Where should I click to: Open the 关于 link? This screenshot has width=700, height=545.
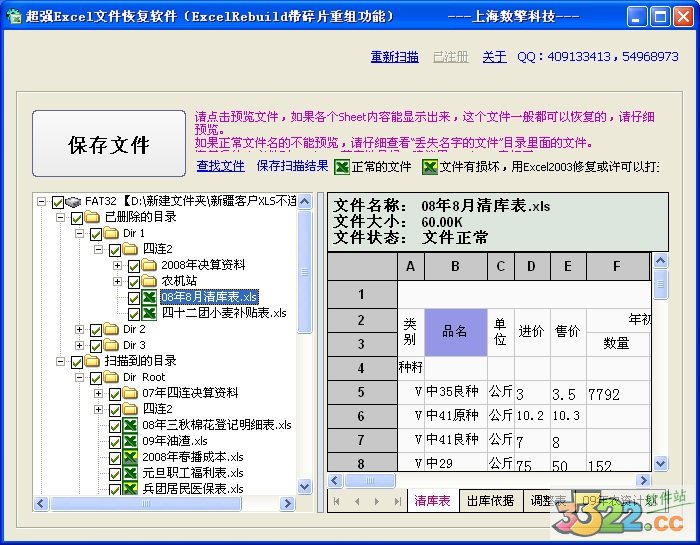[x=494, y=57]
